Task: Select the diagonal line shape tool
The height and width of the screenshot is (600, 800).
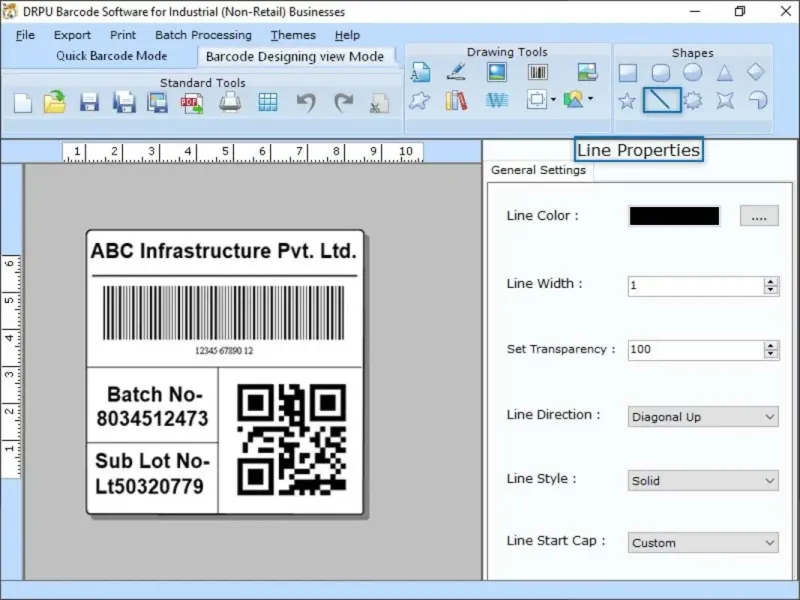Action: (x=661, y=100)
